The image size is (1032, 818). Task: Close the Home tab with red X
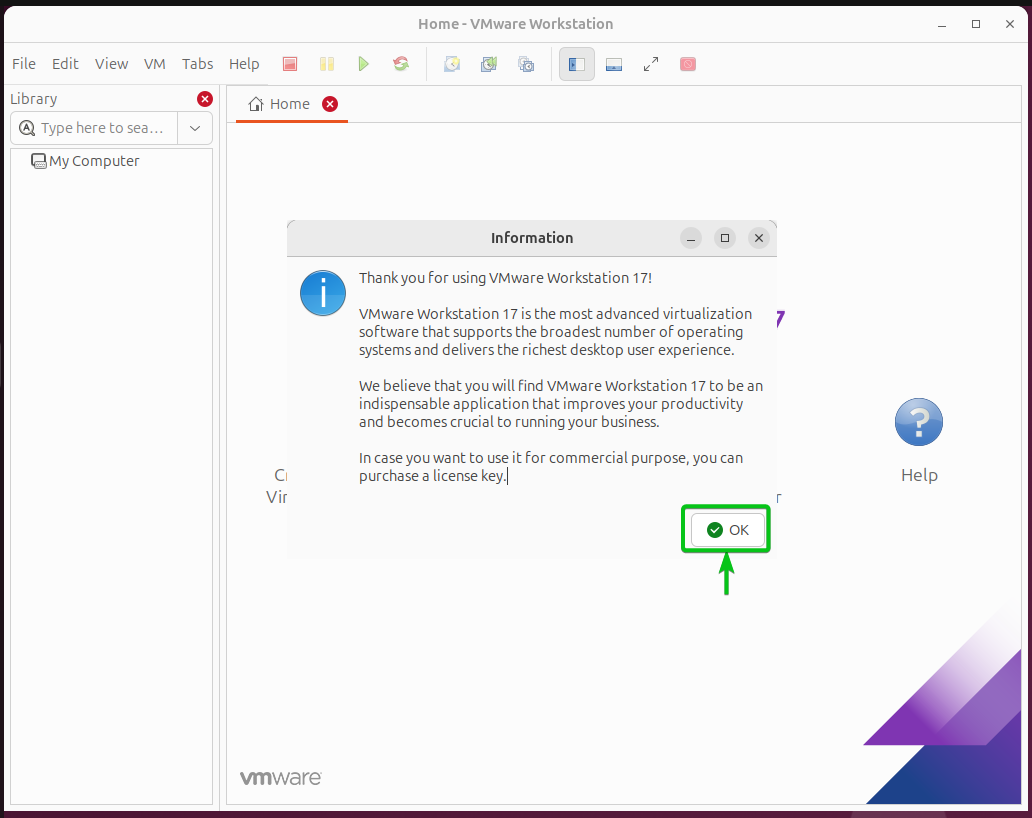[330, 104]
